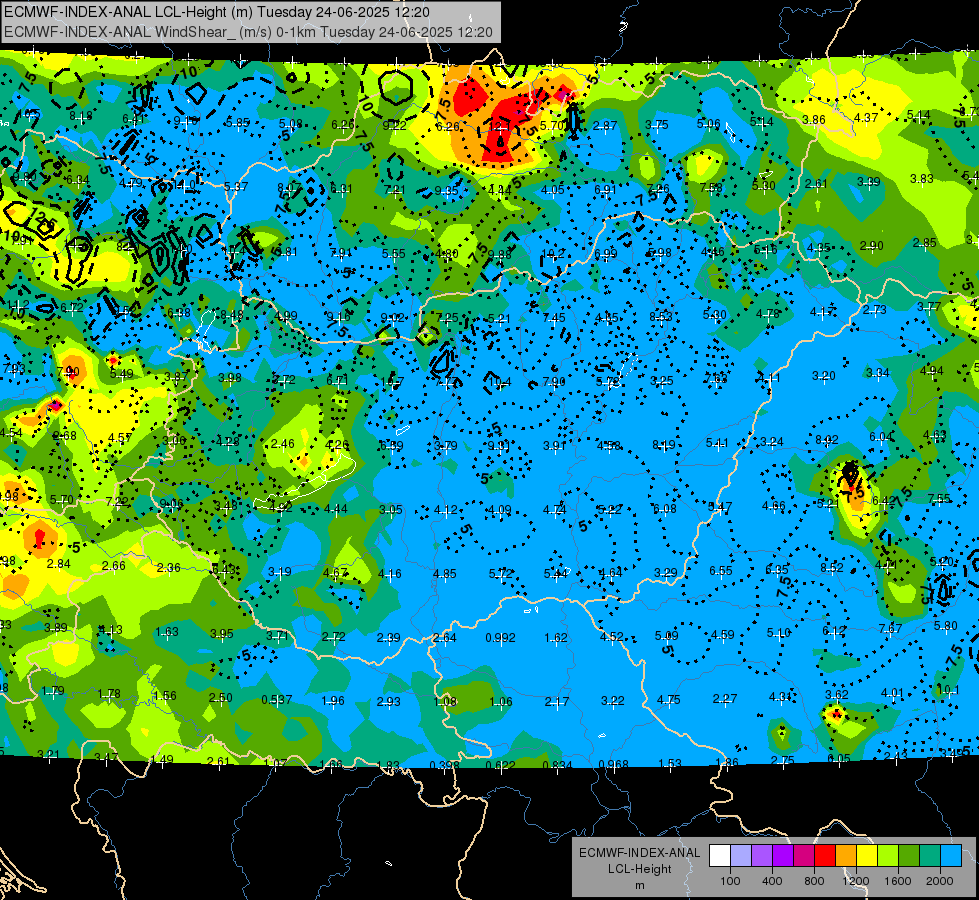Click the legend unit label m
This screenshot has width=979, height=900.
point(640,885)
